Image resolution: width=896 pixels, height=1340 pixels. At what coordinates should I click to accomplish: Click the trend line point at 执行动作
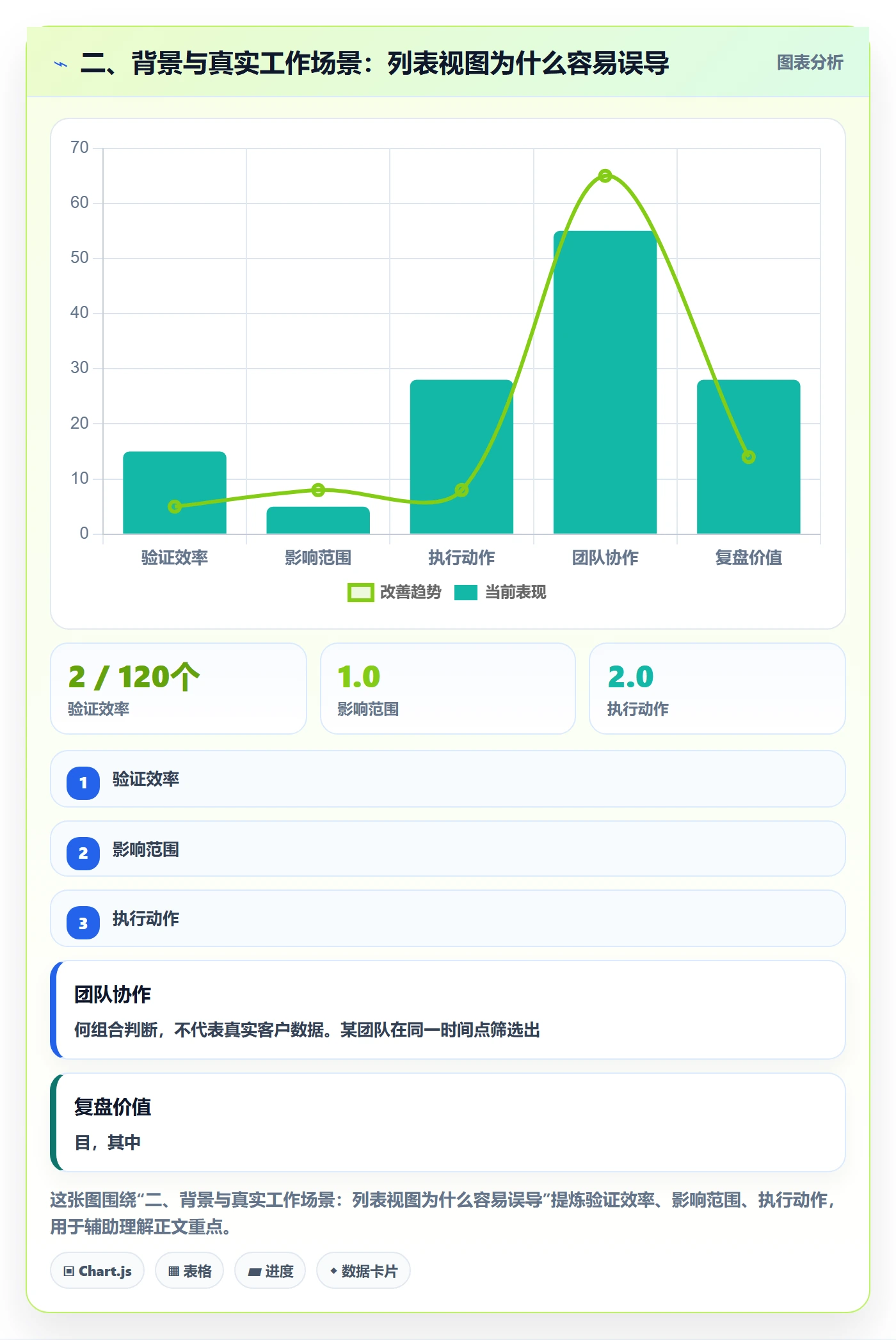pos(461,490)
